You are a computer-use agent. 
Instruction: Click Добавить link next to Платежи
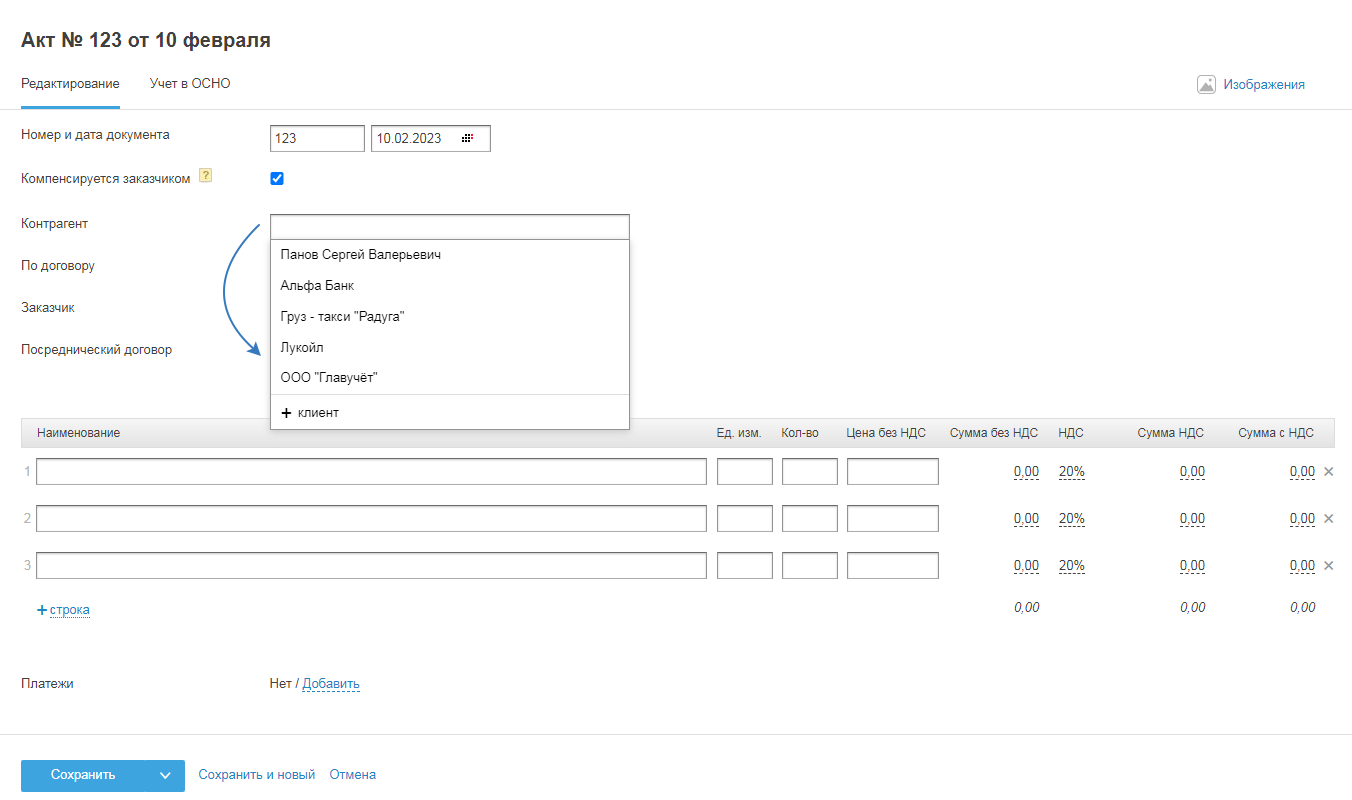click(331, 684)
